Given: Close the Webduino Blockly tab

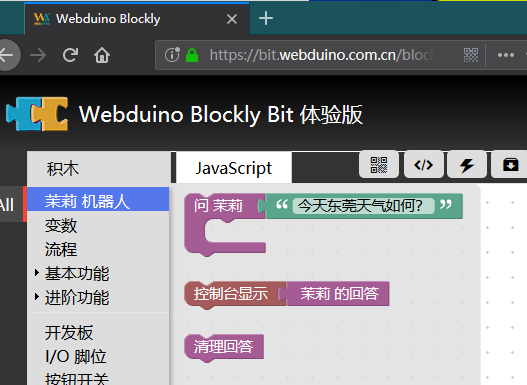Looking at the screenshot, I should [232, 19].
